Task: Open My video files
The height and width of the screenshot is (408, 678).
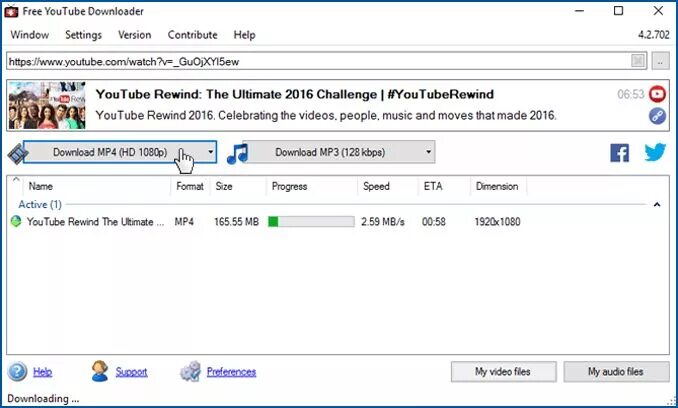Action: pyautogui.click(x=503, y=372)
